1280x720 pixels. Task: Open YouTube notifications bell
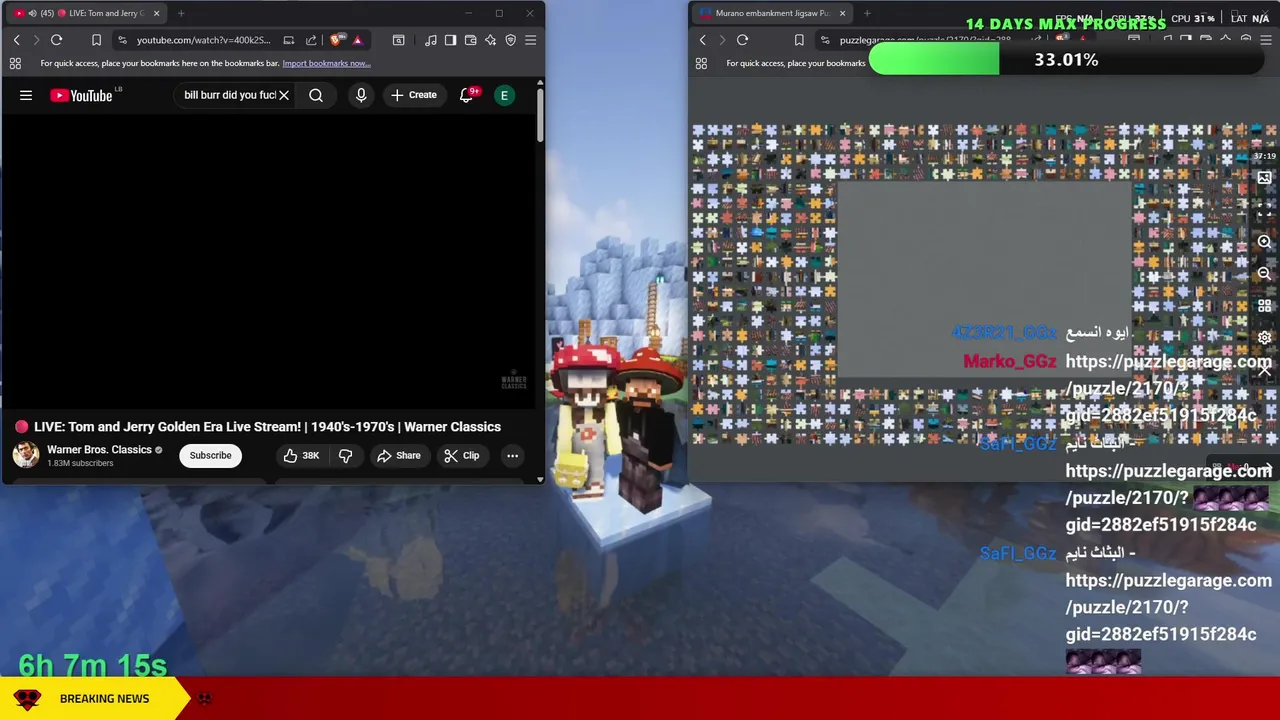(466, 95)
